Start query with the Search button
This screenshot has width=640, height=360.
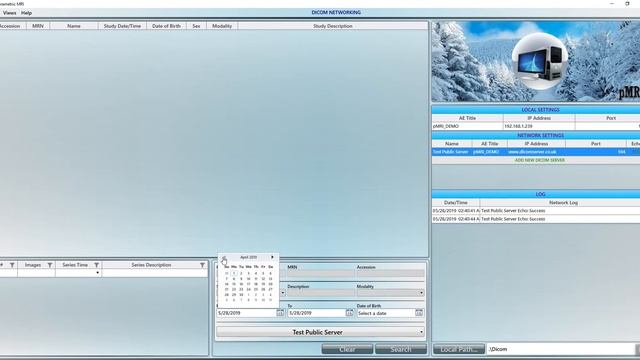coord(401,349)
